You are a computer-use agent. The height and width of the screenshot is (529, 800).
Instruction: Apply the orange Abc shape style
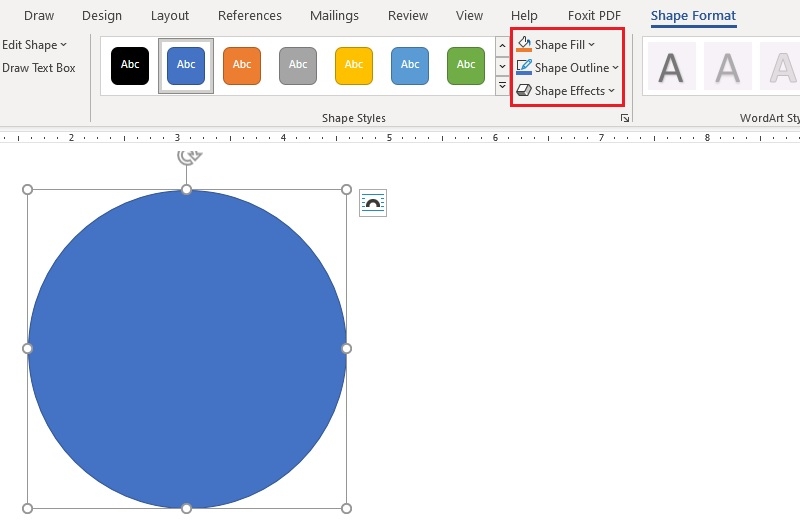pos(242,66)
